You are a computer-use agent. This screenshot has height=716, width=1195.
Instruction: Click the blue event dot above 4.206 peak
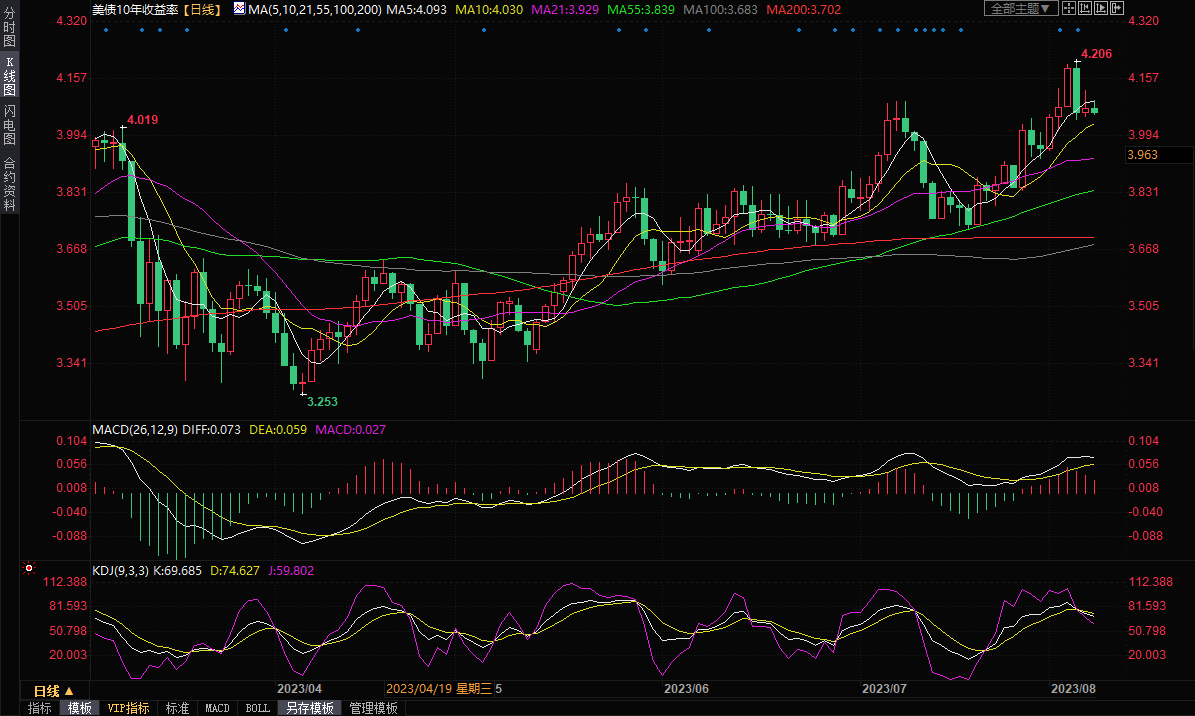(x=1077, y=30)
